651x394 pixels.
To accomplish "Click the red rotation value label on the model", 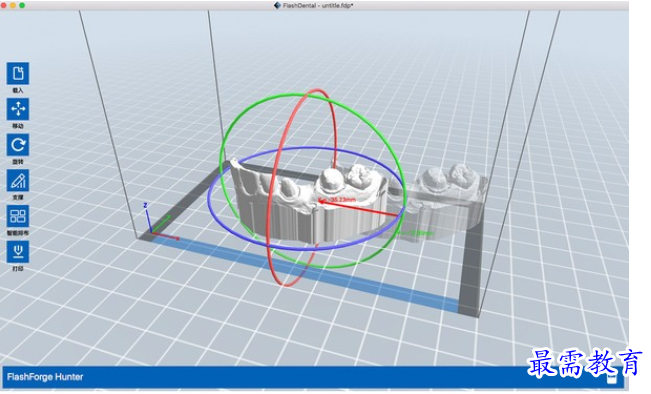I will (x=337, y=200).
